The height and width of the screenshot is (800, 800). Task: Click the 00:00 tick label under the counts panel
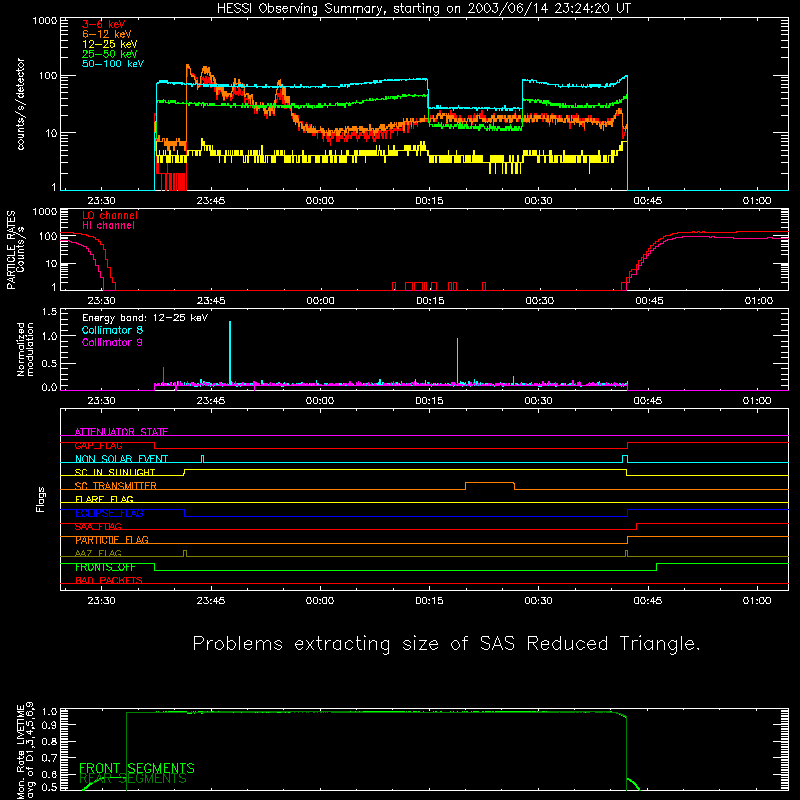click(x=320, y=201)
